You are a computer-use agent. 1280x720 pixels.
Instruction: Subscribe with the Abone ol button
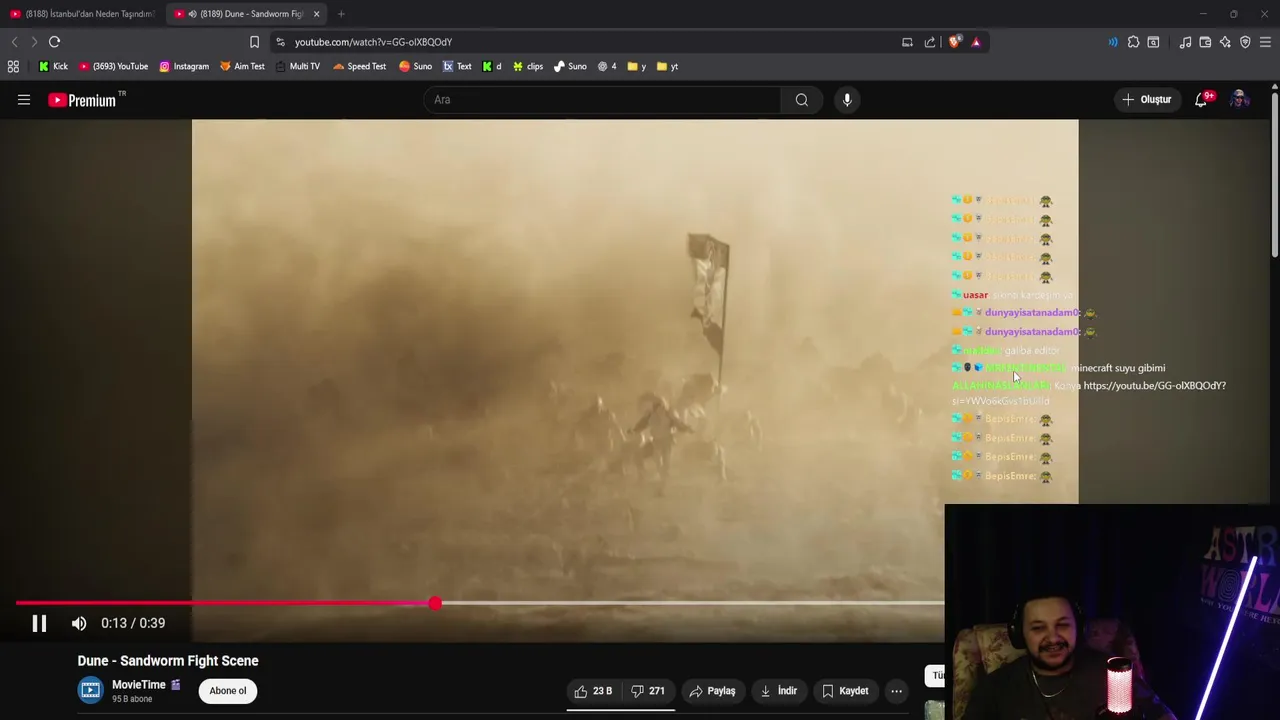coord(228,691)
